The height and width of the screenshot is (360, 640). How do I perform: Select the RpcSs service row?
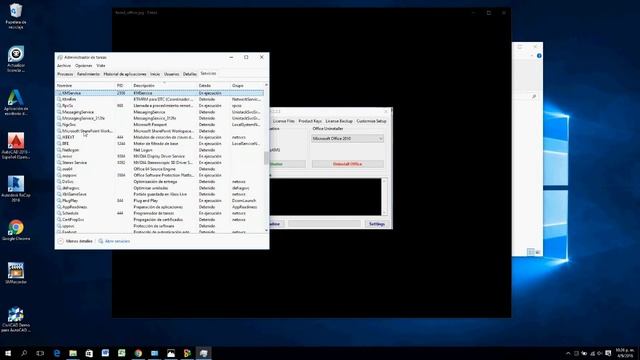160,106
